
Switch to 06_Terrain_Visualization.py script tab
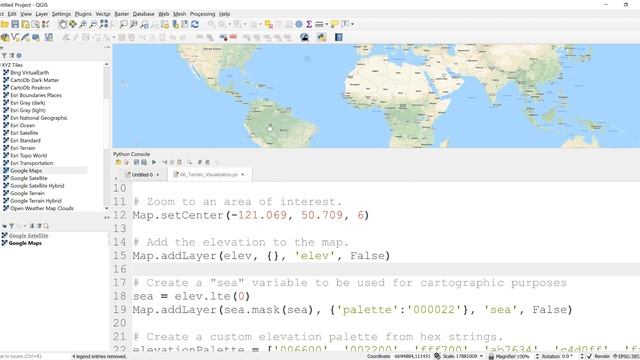point(209,175)
